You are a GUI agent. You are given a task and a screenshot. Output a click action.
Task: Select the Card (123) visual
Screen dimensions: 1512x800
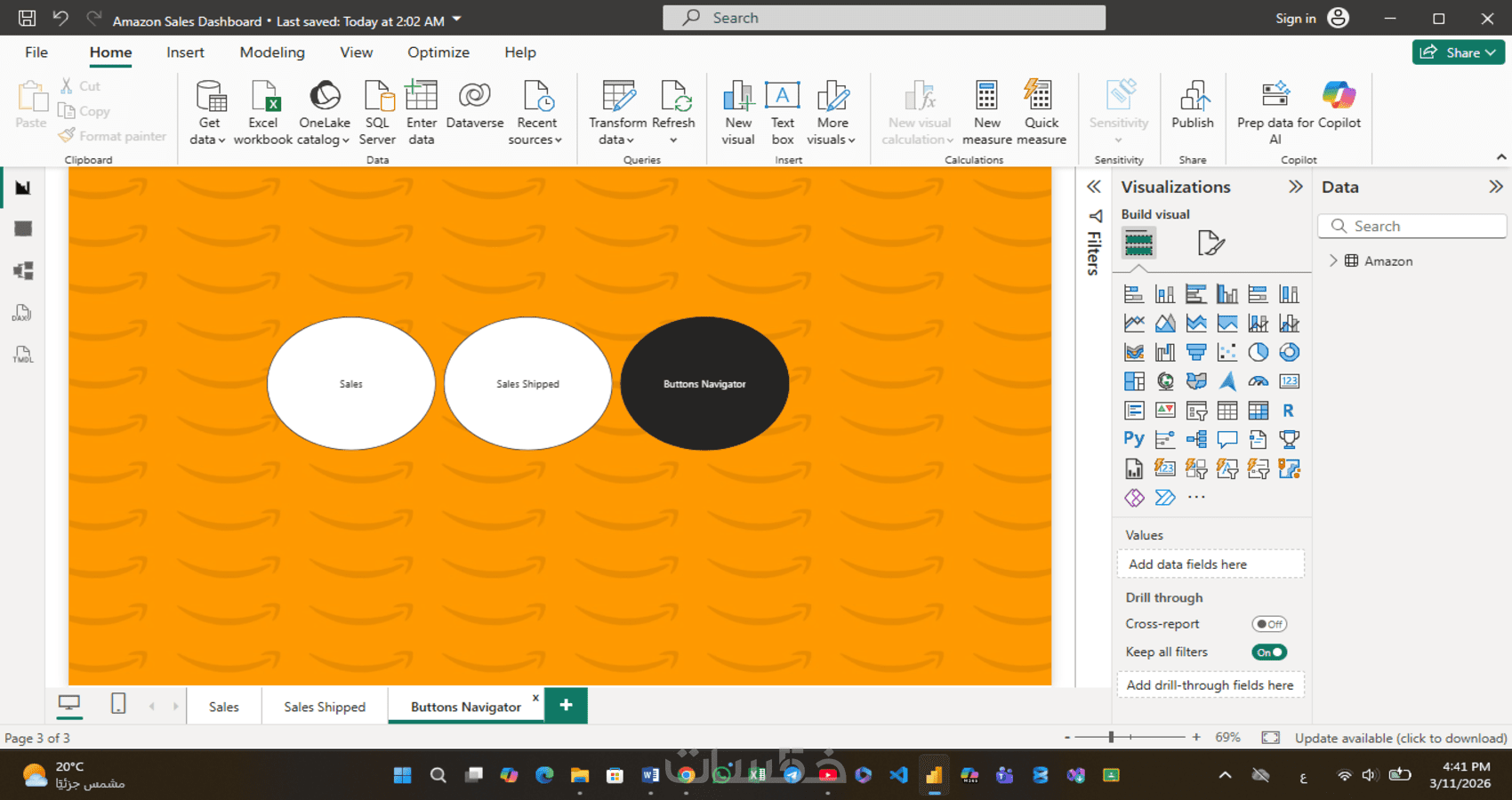coord(1290,381)
